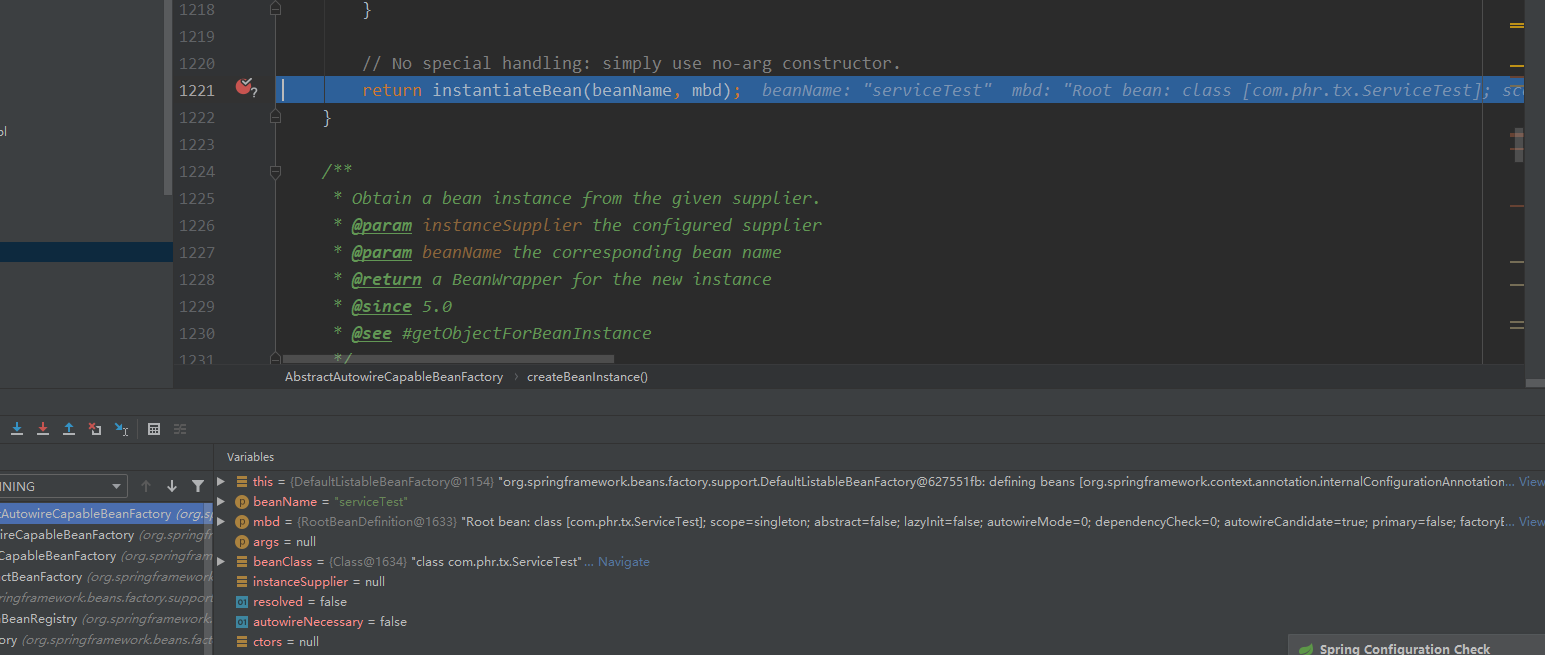The height and width of the screenshot is (655, 1545).
Task: Click the parameter icon beside beanName
Action: 241,502
